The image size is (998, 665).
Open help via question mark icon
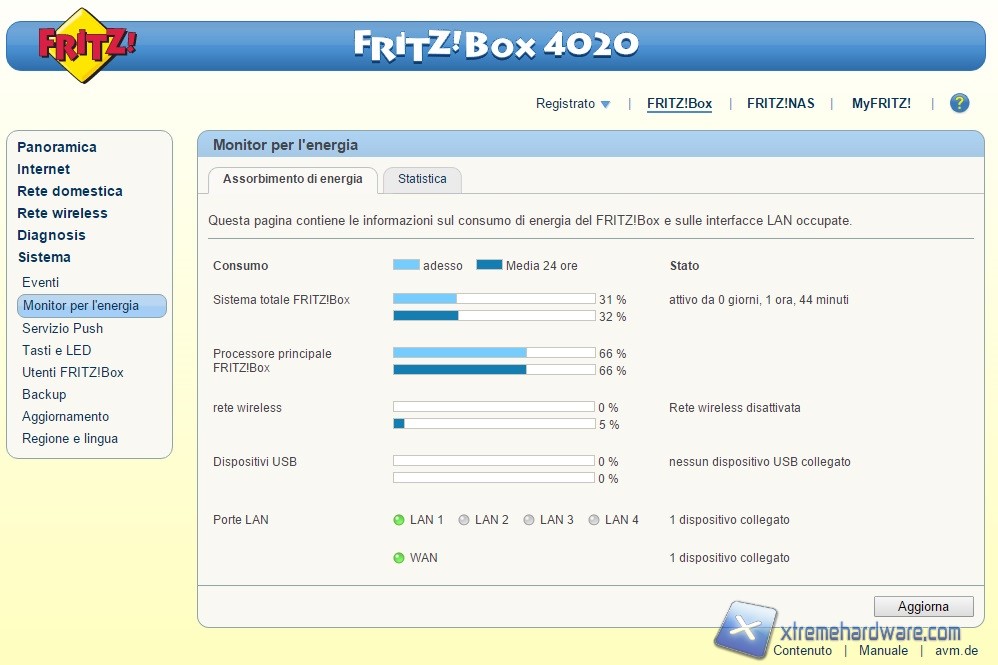[959, 103]
